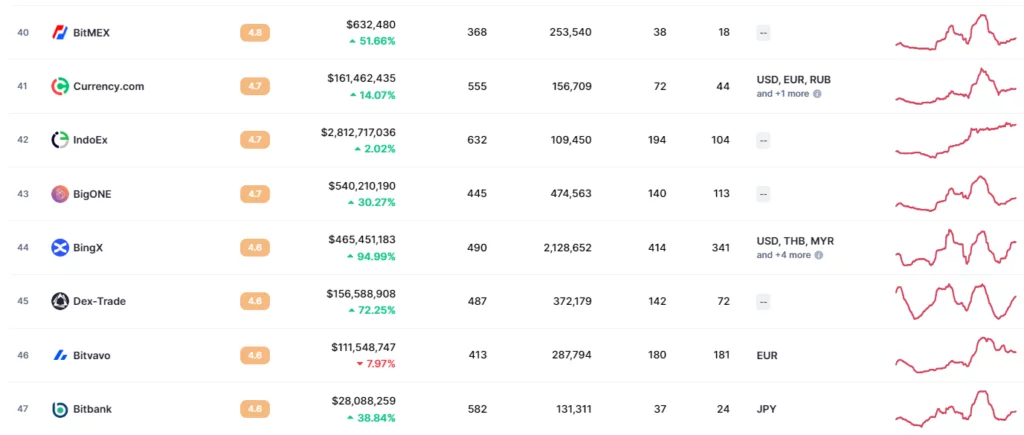View the BingX 7-day volume sparkline chart

tap(955, 247)
